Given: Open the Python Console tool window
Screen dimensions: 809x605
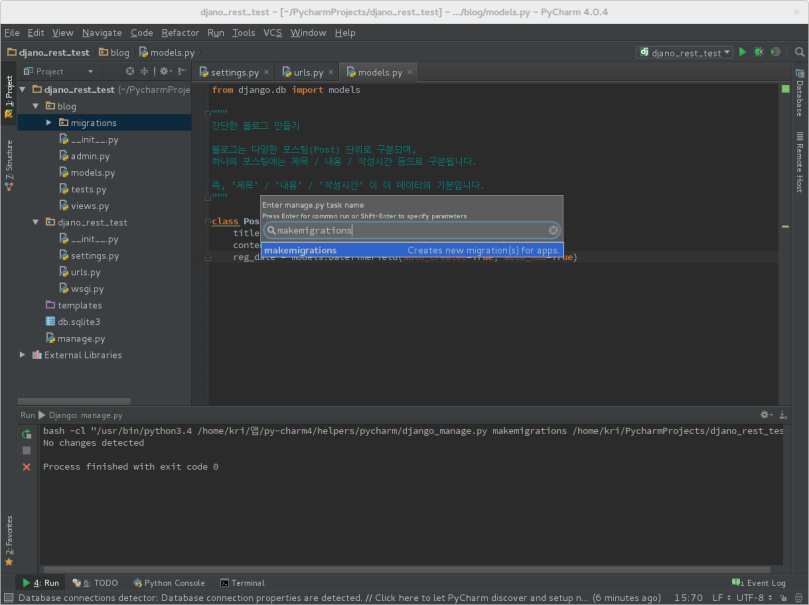Looking at the screenshot, I should click(x=169, y=583).
